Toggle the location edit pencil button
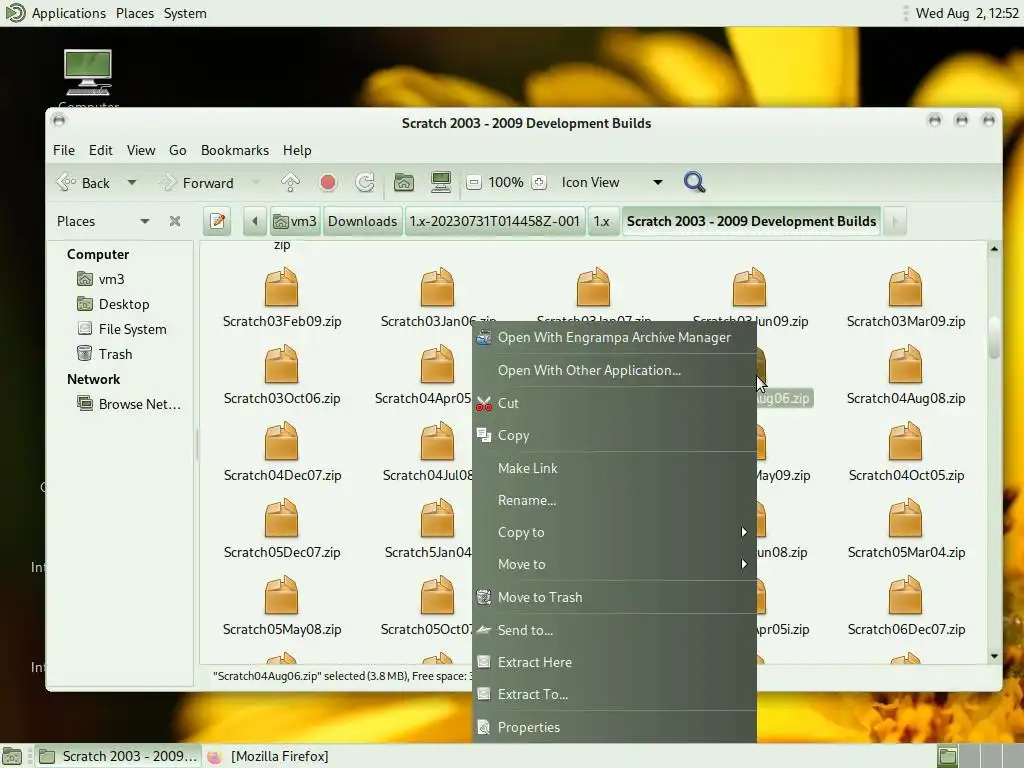 tap(217, 221)
